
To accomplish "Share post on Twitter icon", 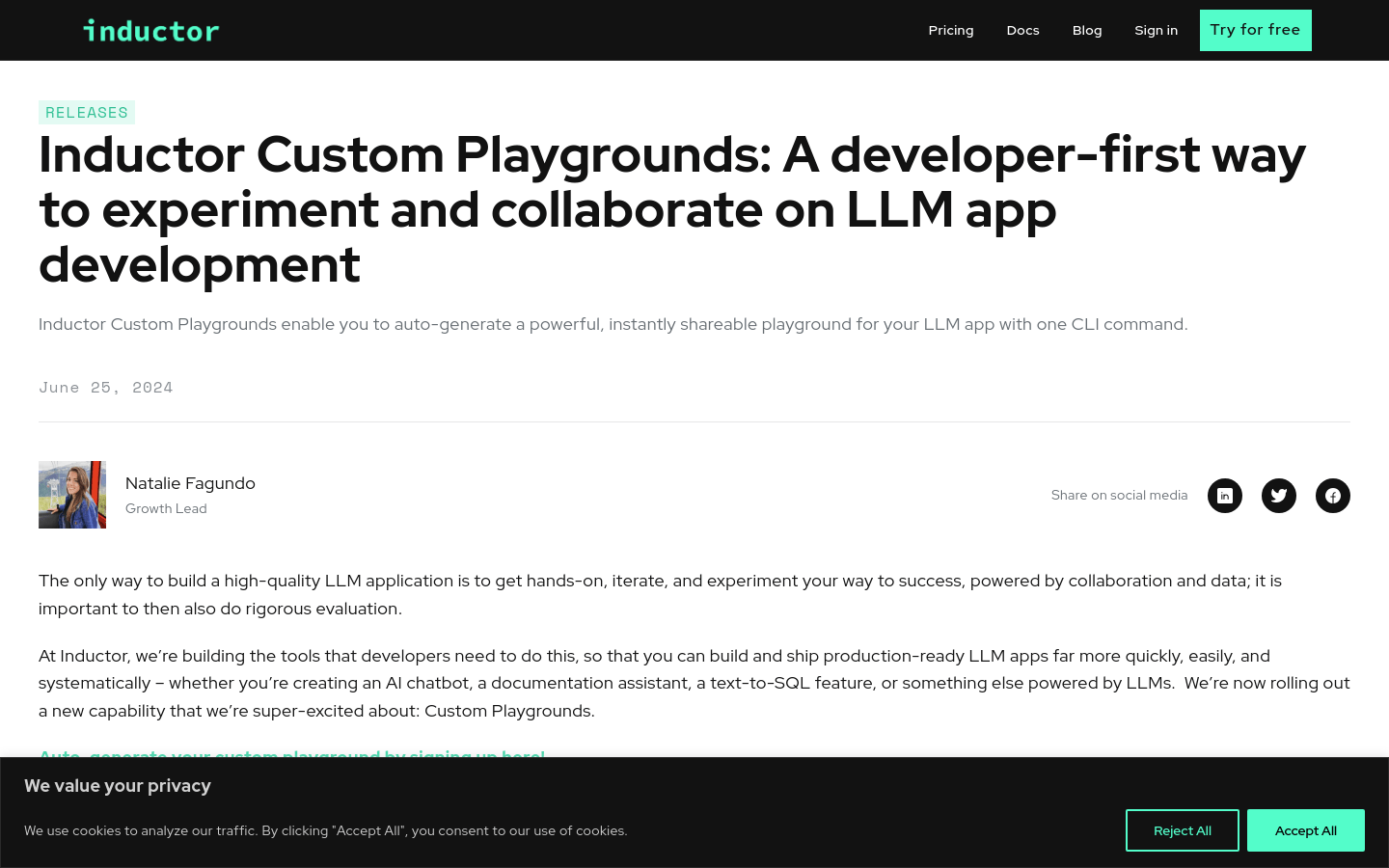I will click(1279, 496).
